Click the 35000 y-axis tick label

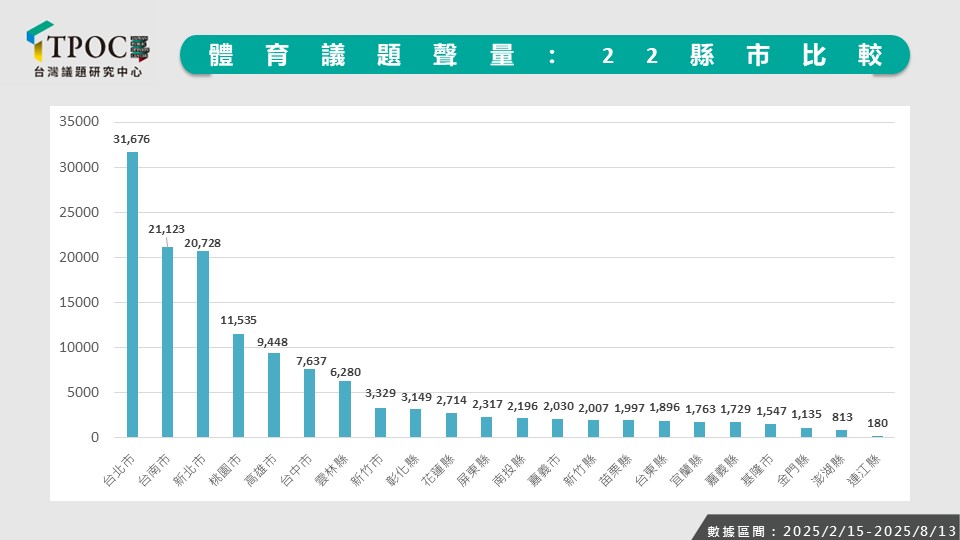pos(80,122)
